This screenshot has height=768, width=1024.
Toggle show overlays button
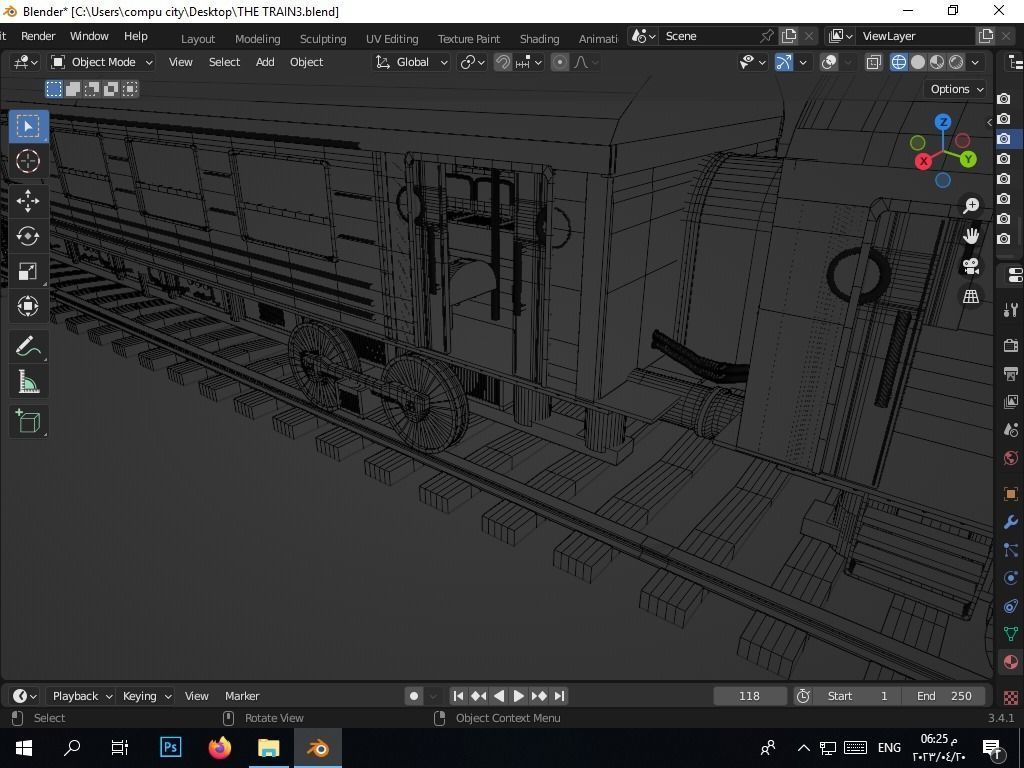point(829,62)
